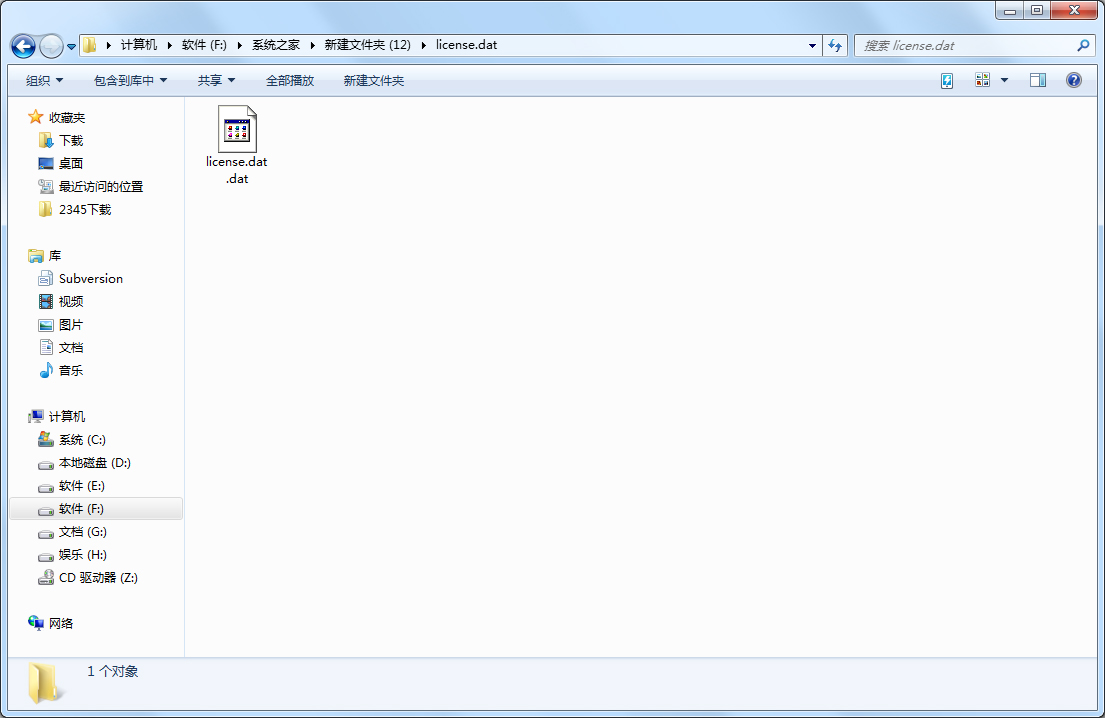Viewport: 1105px width, 718px height.
Task: Click the 收藏夹 star icon
Action: (x=36, y=117)
